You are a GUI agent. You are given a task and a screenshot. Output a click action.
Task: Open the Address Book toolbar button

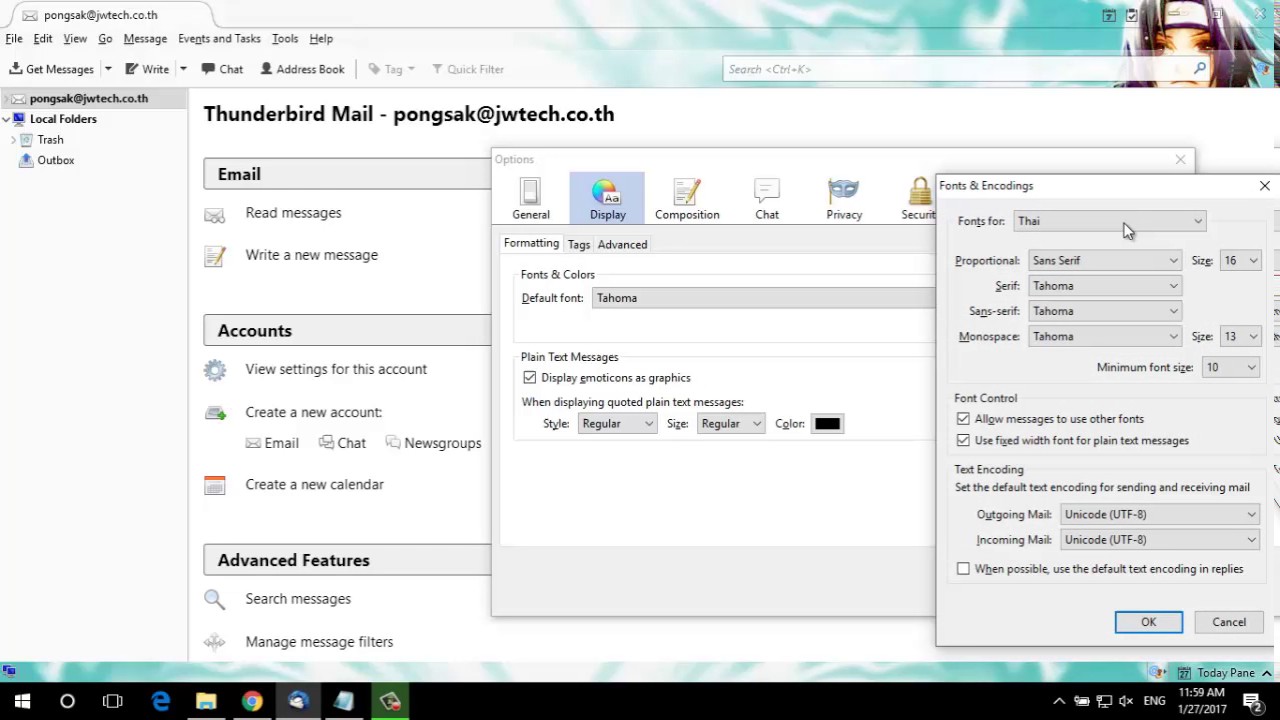302,69
